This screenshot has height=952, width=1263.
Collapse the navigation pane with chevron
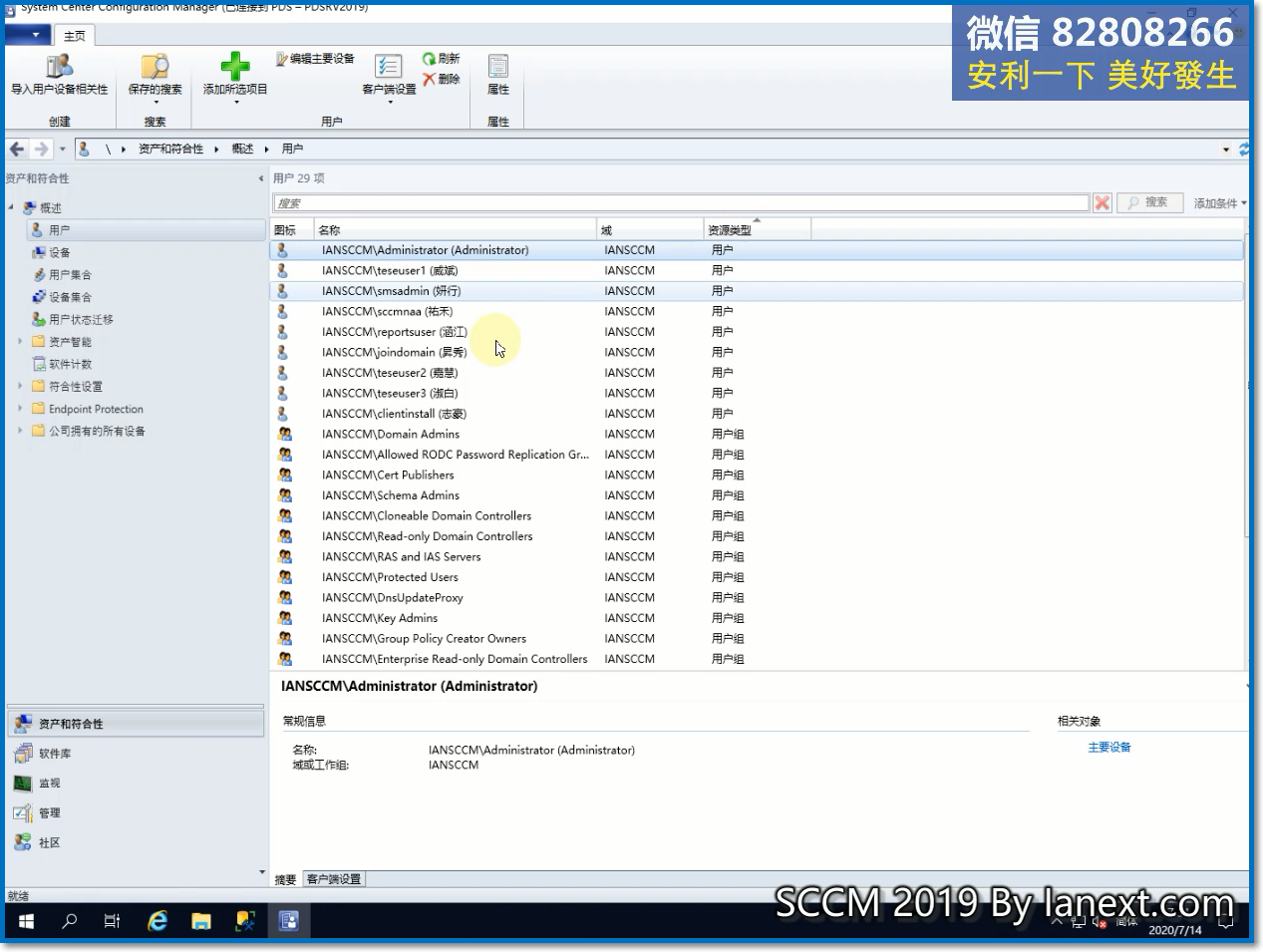(x=261, y=178)
